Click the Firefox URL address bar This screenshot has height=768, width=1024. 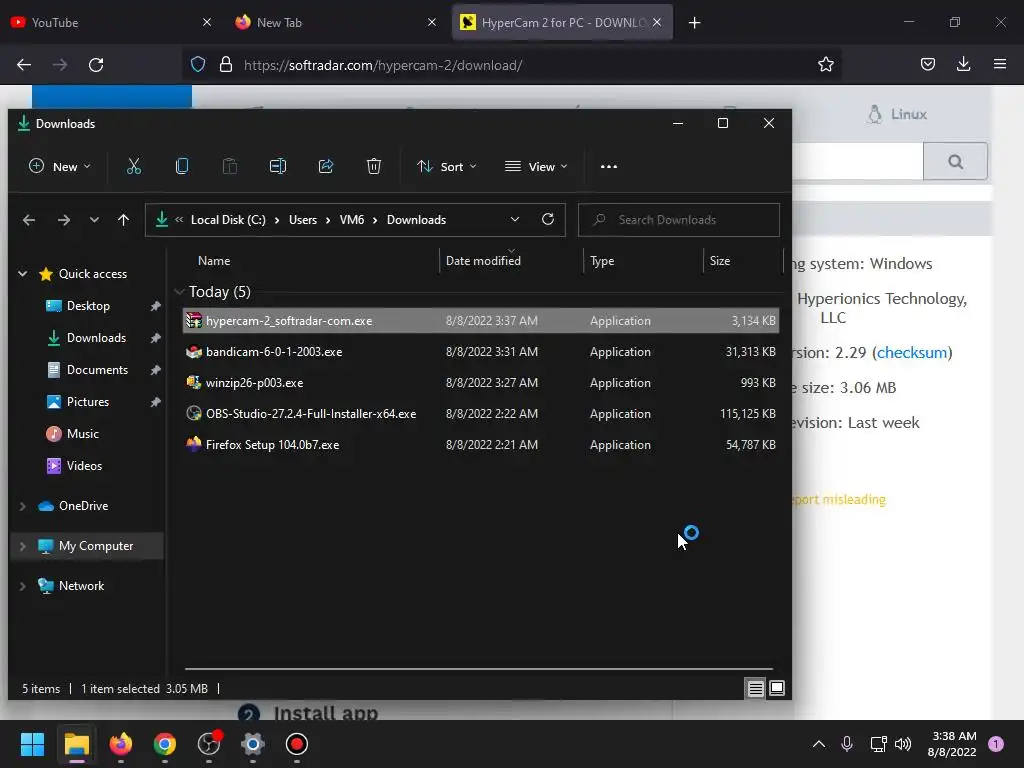[512, 65]
